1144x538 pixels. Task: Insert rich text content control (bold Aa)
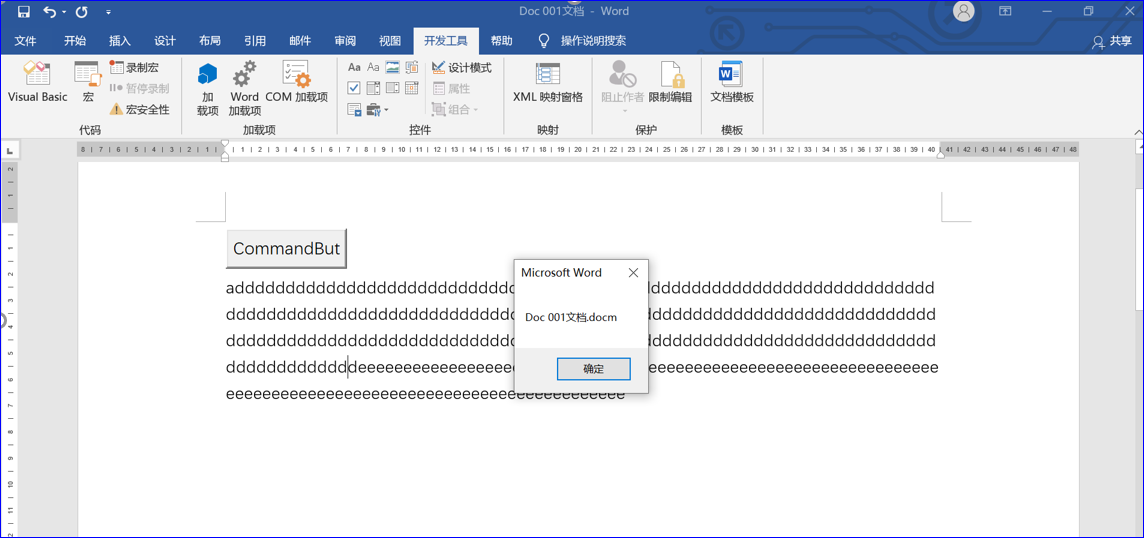click(355, 68)
